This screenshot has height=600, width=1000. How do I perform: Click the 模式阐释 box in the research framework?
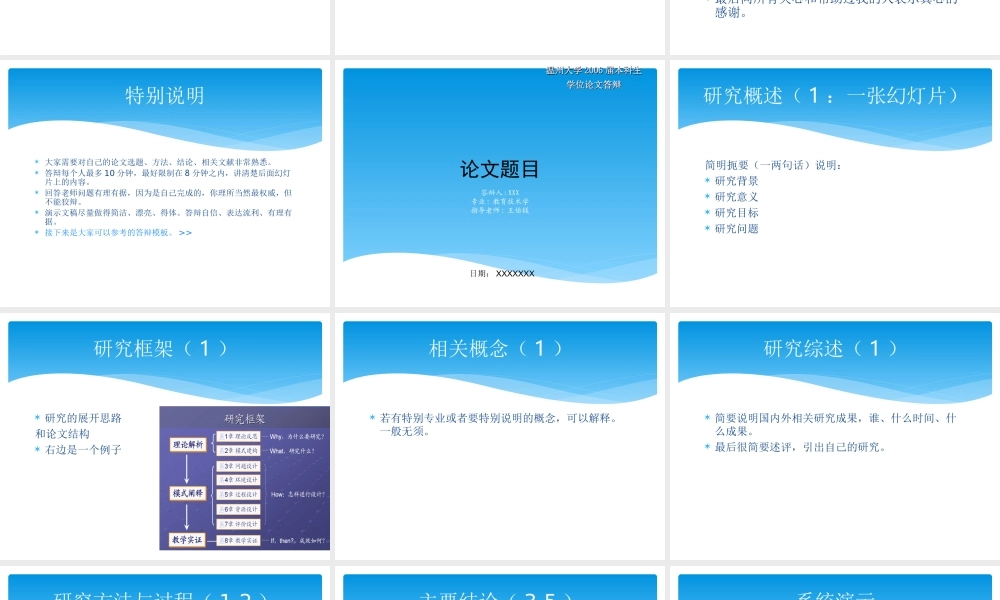(186, 493)
